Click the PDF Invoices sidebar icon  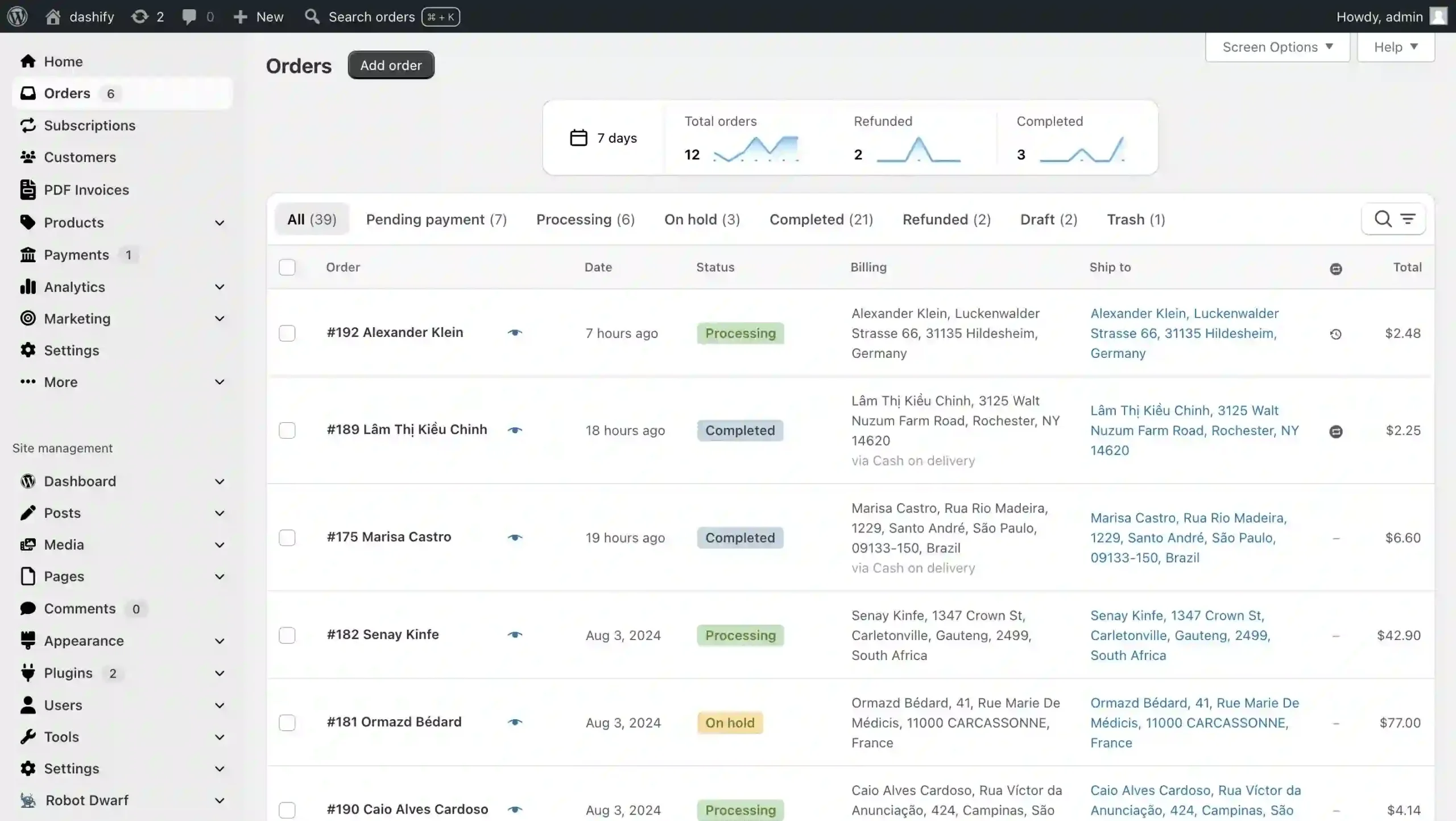click(x=27, y=189)
